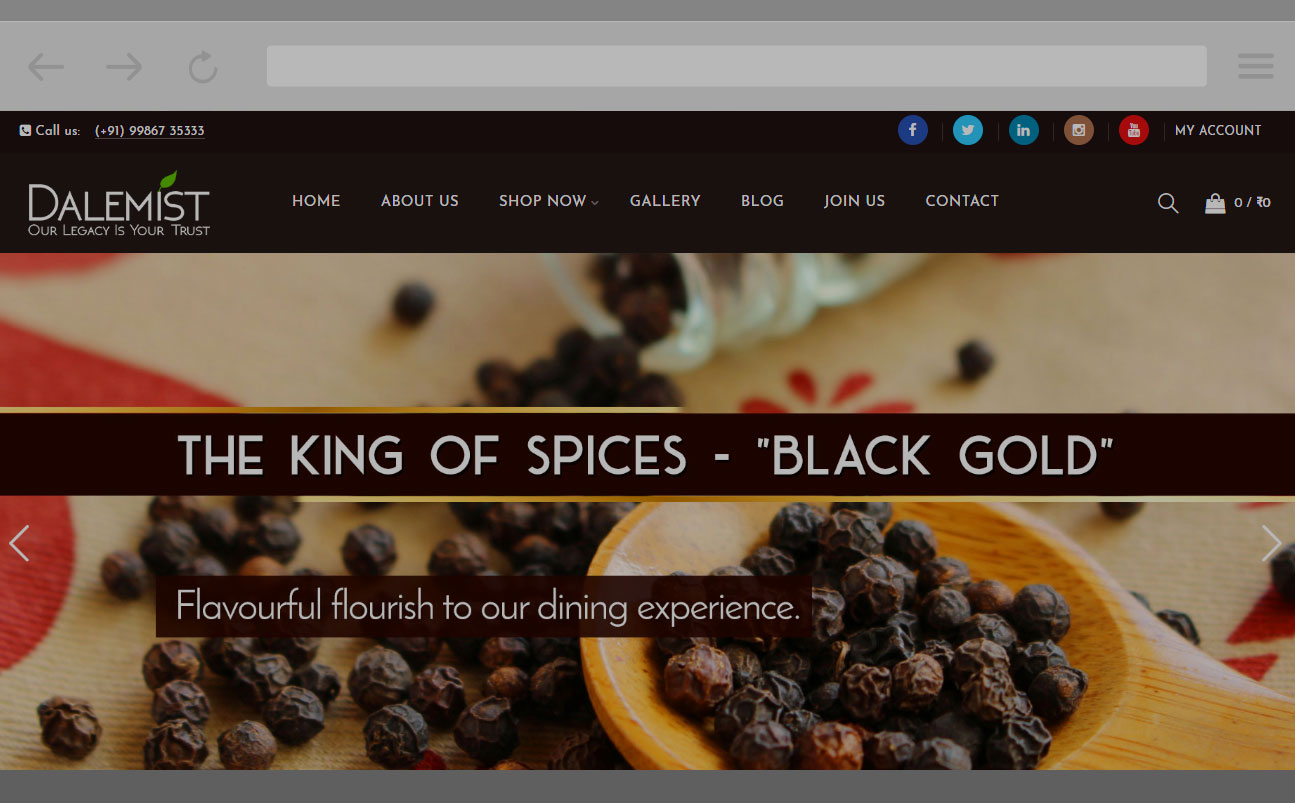Advance to next slide with right arrow
Screen dimensions: 1295x803
click(1271, 543)
